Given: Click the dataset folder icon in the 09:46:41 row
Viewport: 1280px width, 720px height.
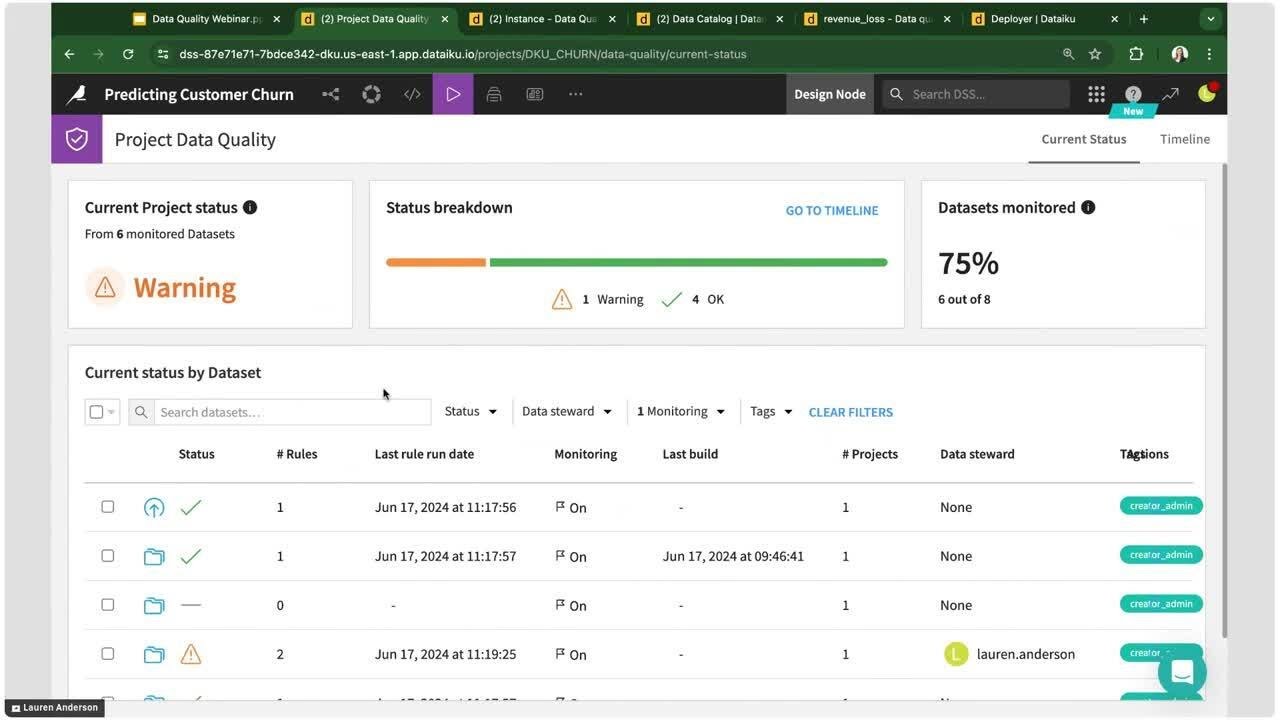Looking at the screenshot, I should (x=154, y=556).
